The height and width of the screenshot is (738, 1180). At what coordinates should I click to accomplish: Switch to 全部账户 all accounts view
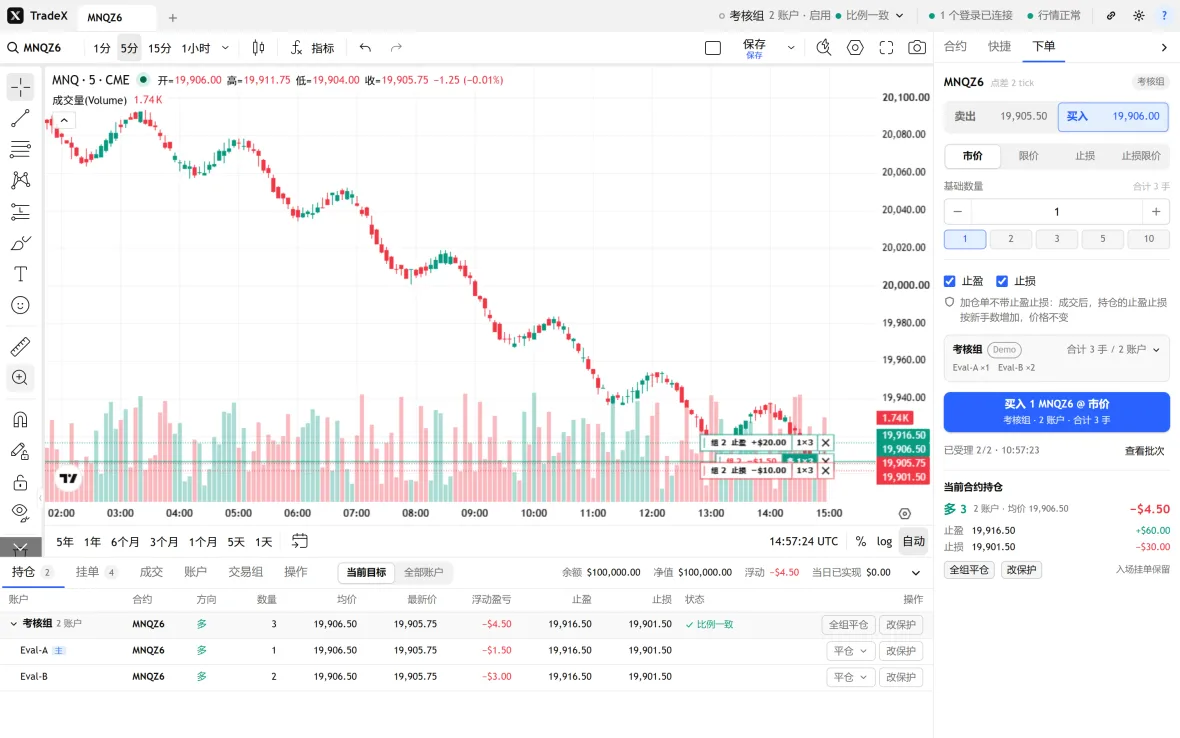pyautogui.click(x=424, y=572)
